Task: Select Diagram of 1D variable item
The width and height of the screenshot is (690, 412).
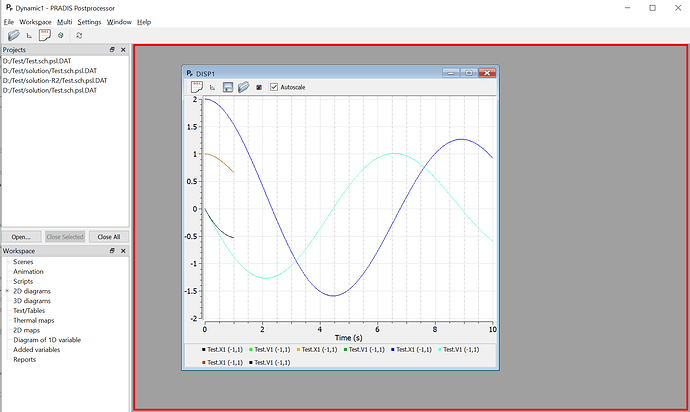Action: coord(47,340)
